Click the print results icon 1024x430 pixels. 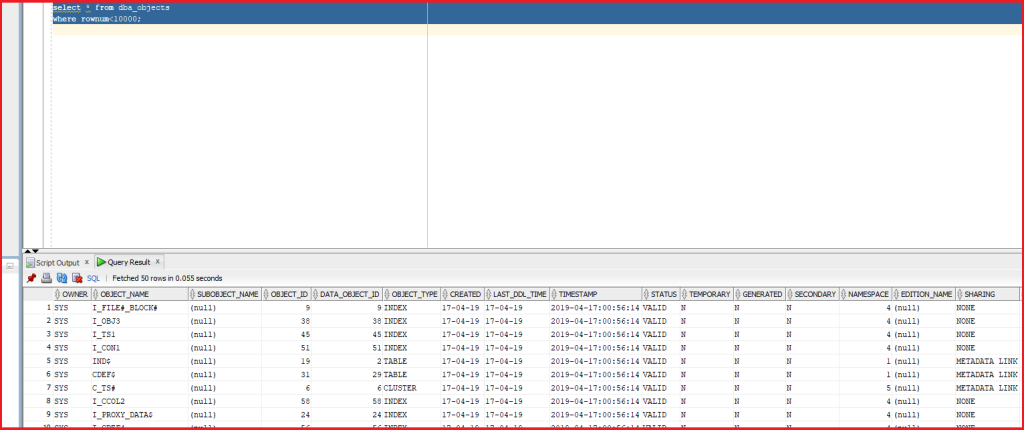pos(46,278)
